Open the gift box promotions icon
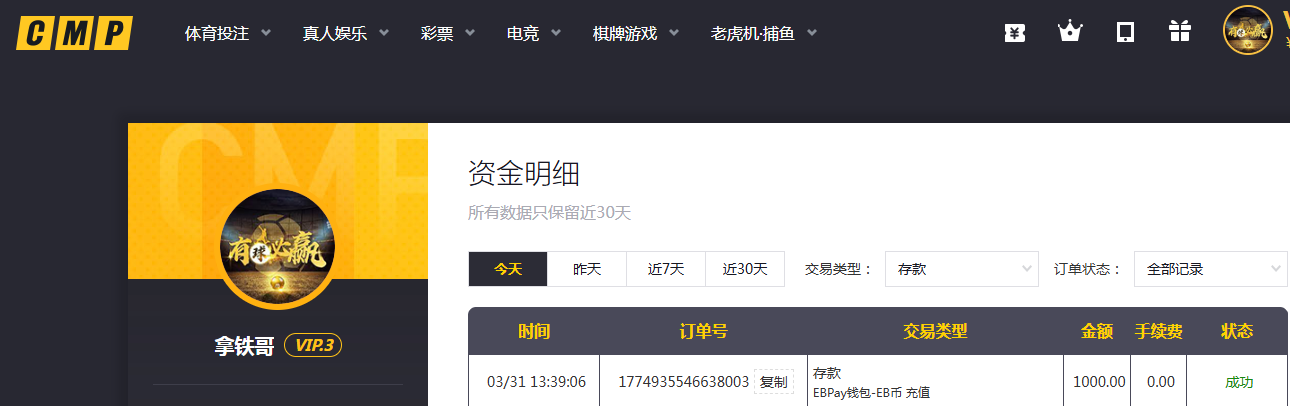 pos(1180,32)
